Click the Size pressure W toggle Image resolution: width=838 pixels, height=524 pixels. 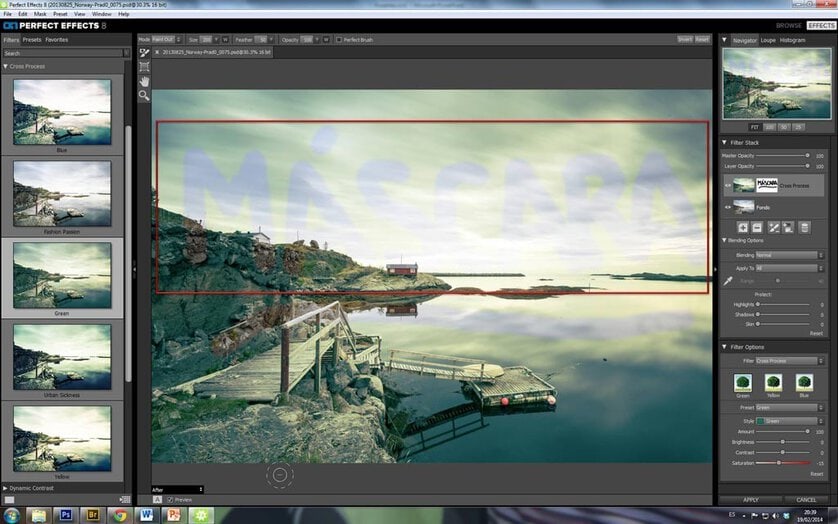pyautogui.click(x=225, y=40)
